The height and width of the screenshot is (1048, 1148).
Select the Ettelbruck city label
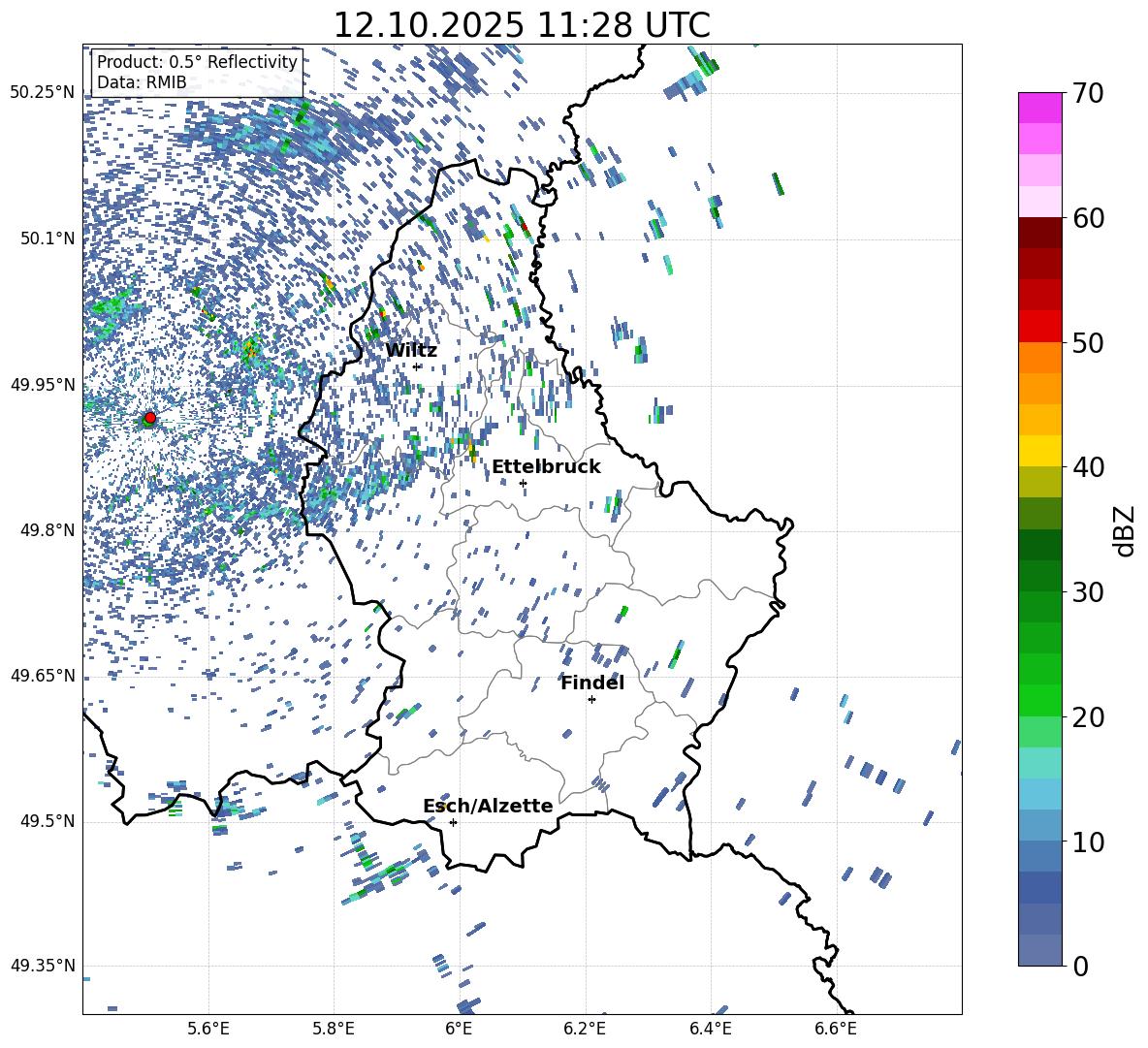point(546,466)
